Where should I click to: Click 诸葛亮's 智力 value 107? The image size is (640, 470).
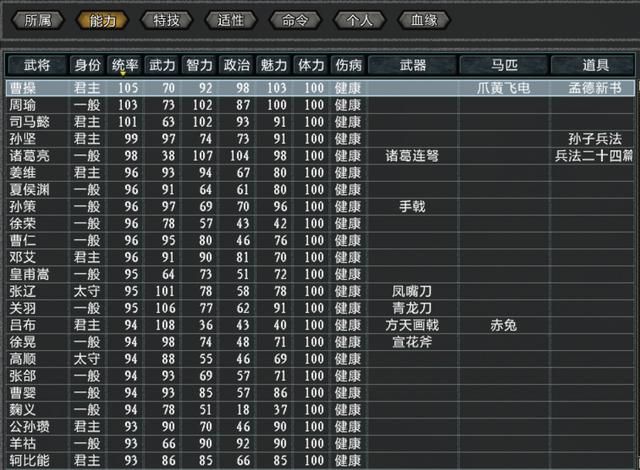tap(202, 156)
